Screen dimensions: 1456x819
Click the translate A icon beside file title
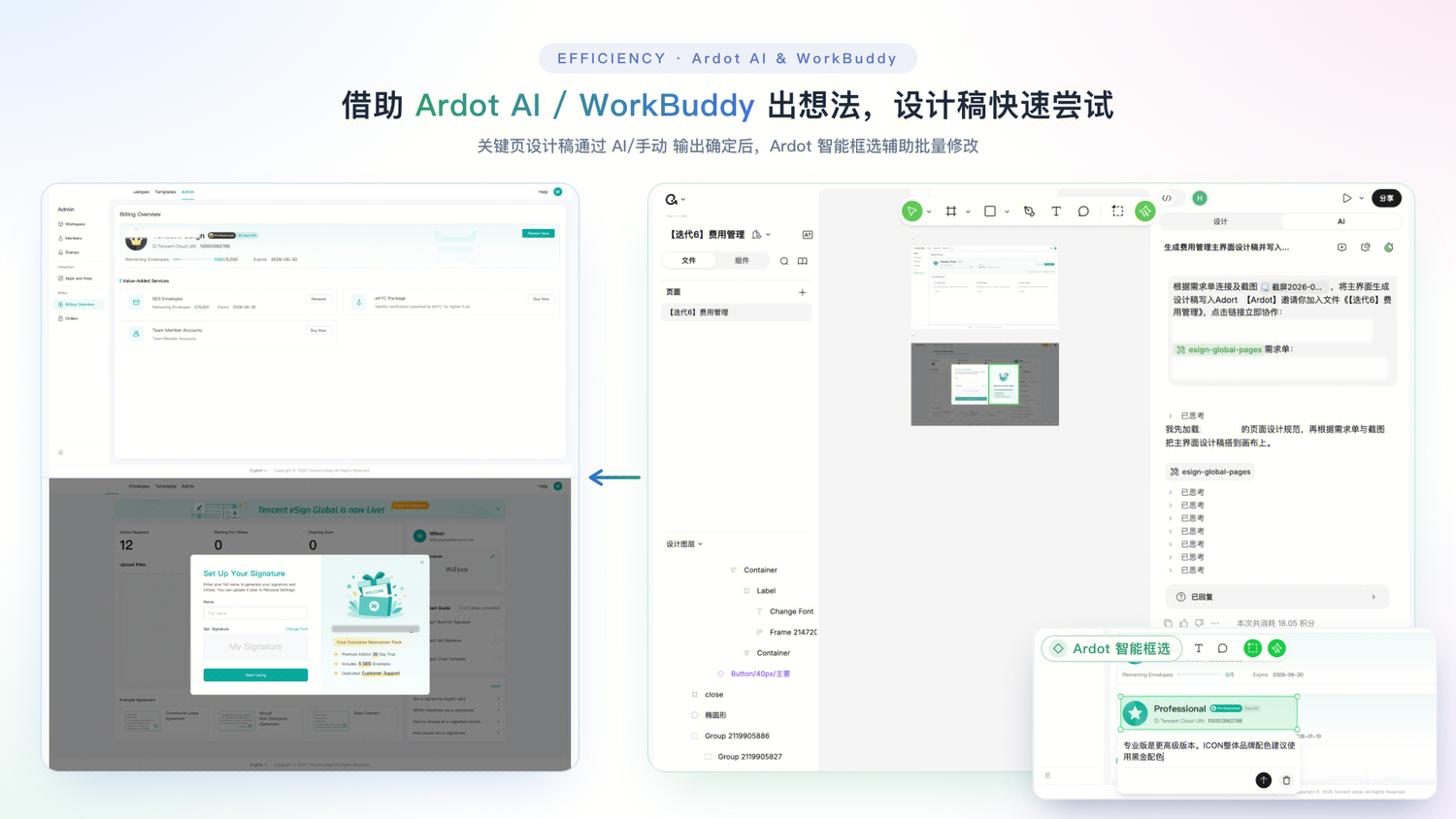808,235
